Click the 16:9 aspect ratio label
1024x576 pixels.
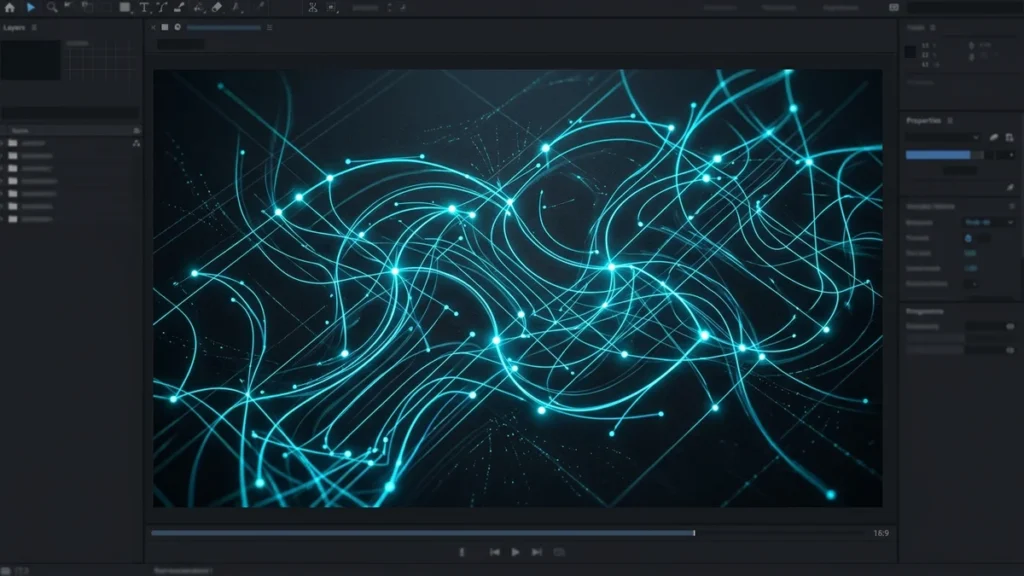(881, 534)
